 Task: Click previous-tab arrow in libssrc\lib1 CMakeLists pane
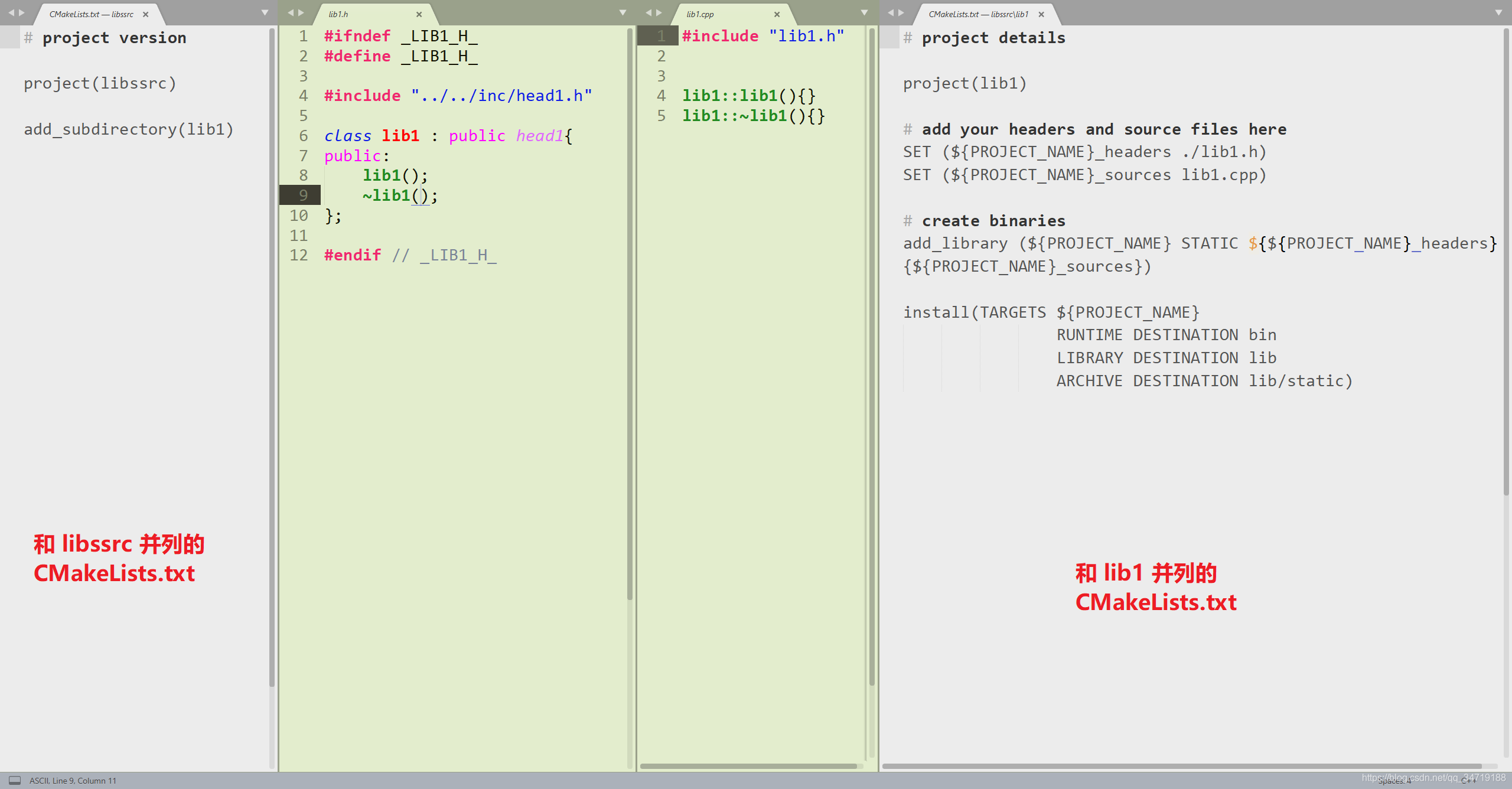(891, 12)
